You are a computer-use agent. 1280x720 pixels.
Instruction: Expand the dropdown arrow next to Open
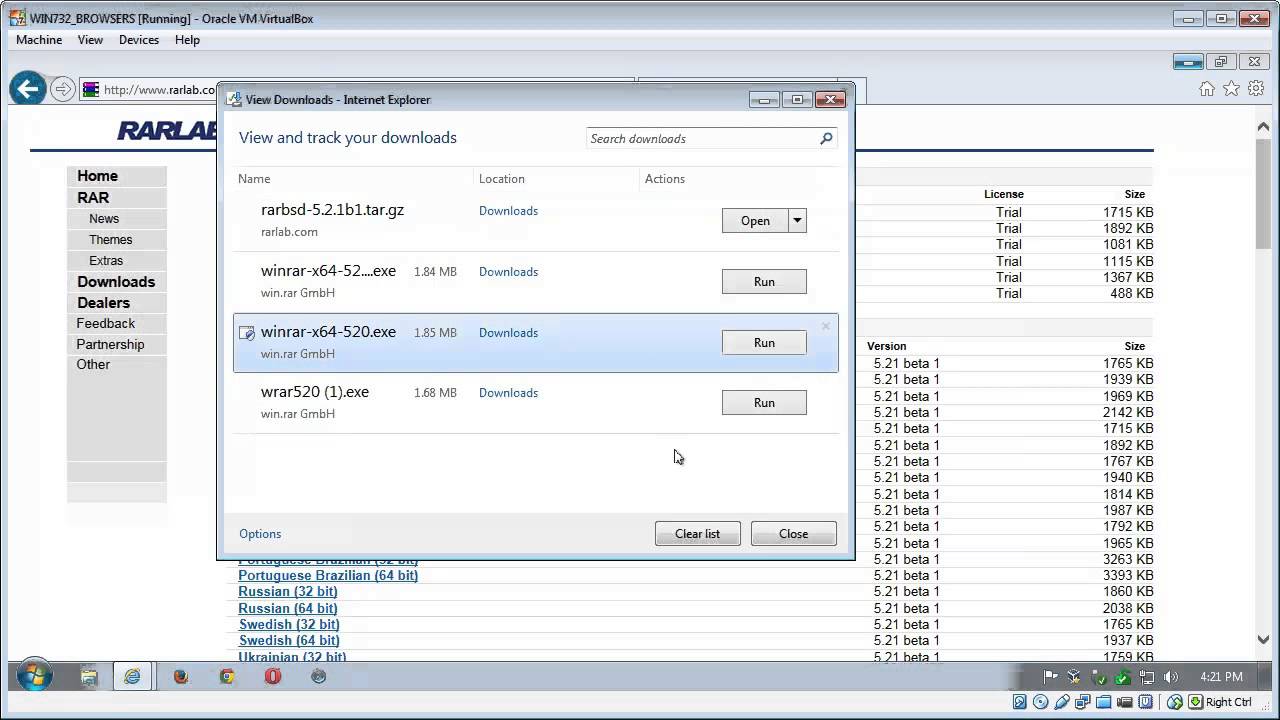pyautogui.click(x=797, y=221)
